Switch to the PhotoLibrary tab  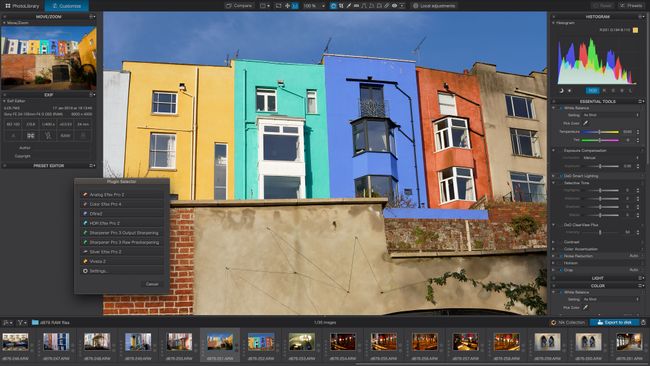click(22, 6)
